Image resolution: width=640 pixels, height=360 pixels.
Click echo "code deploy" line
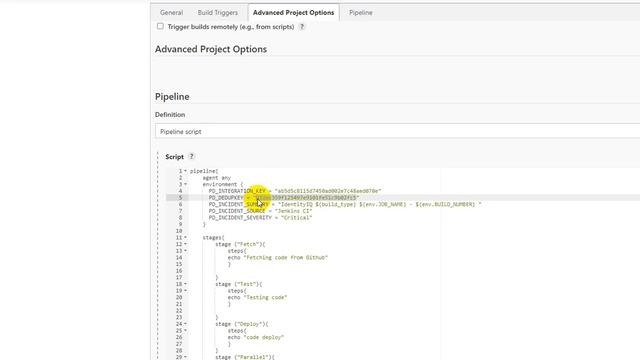(256, 338)
